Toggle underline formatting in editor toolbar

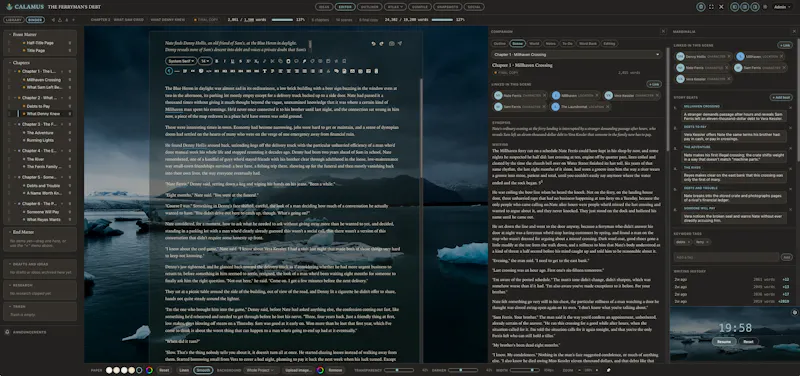coord(233,61)
